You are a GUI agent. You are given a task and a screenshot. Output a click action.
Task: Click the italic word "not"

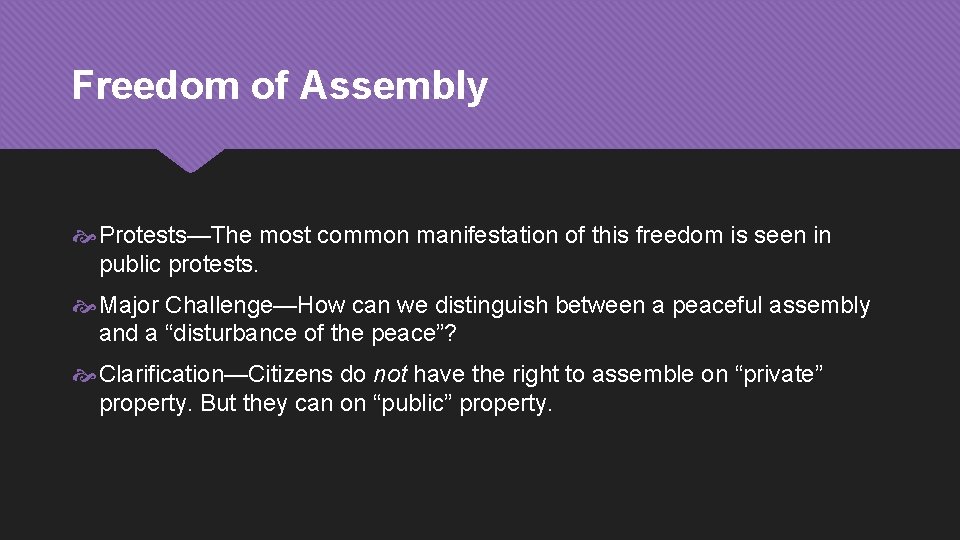(390, 374)
